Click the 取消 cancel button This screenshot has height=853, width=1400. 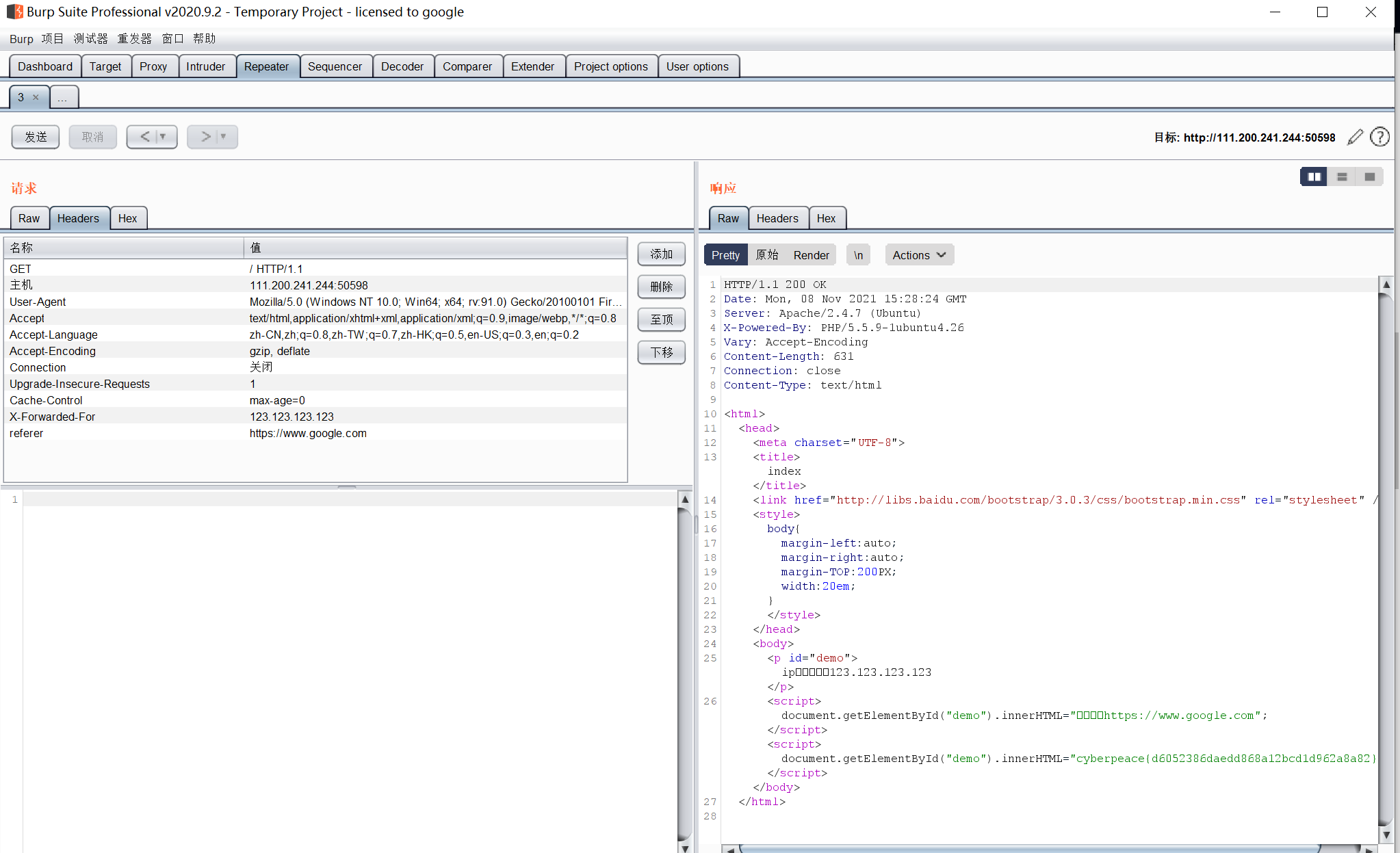92,137
